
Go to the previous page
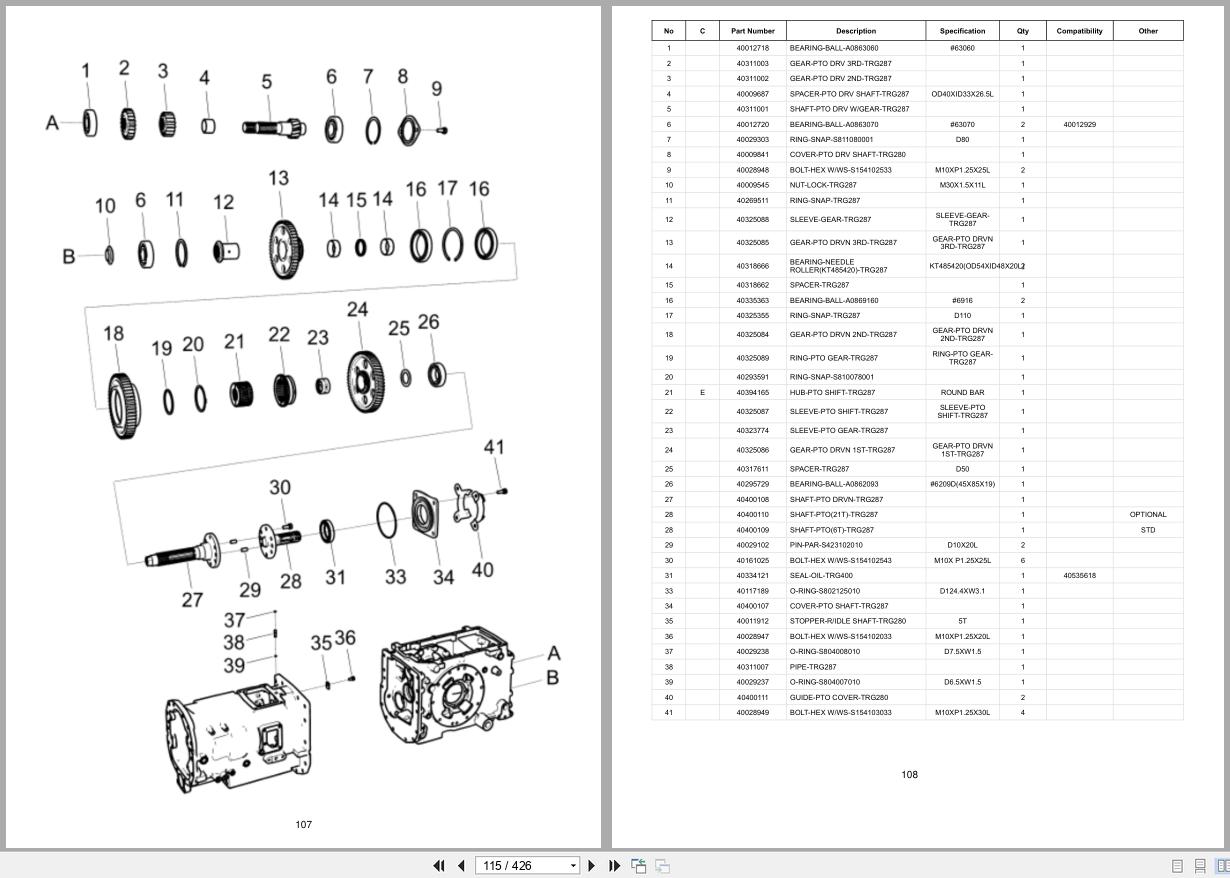point(461,865)
